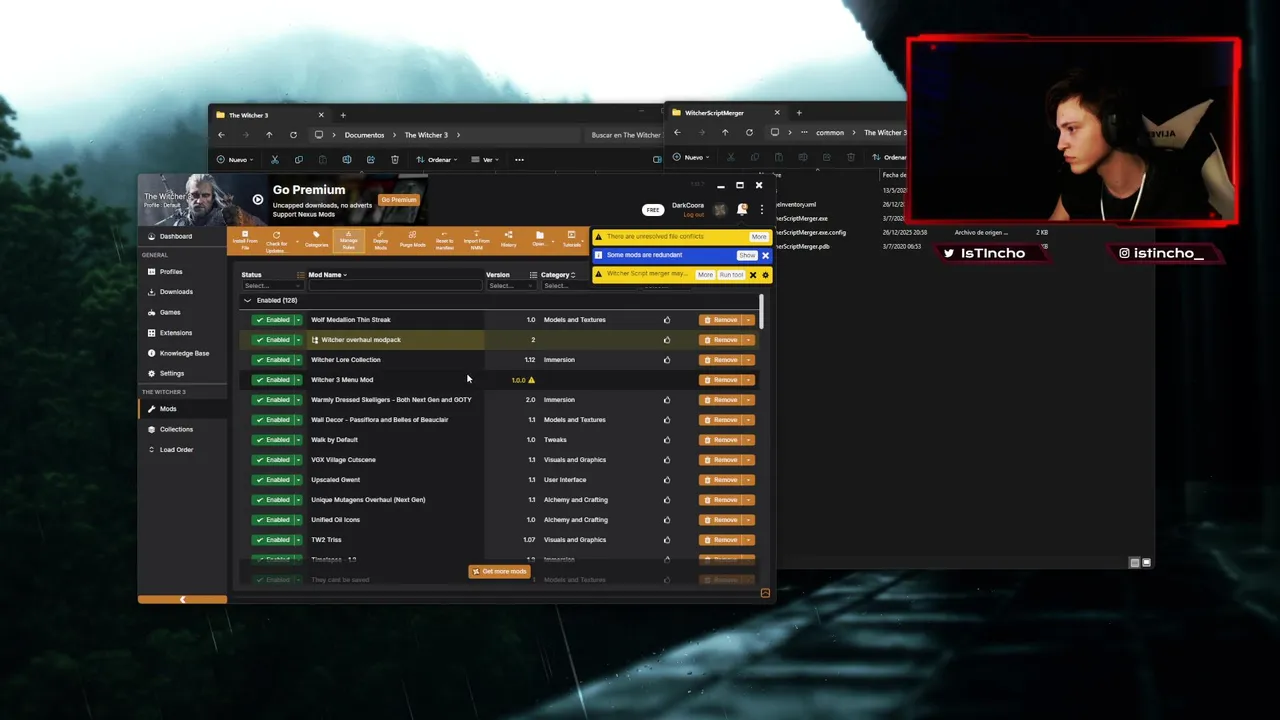
Task: Toggle Enabled for Witcher 3 Menu Mod
Action: (271, 380)
